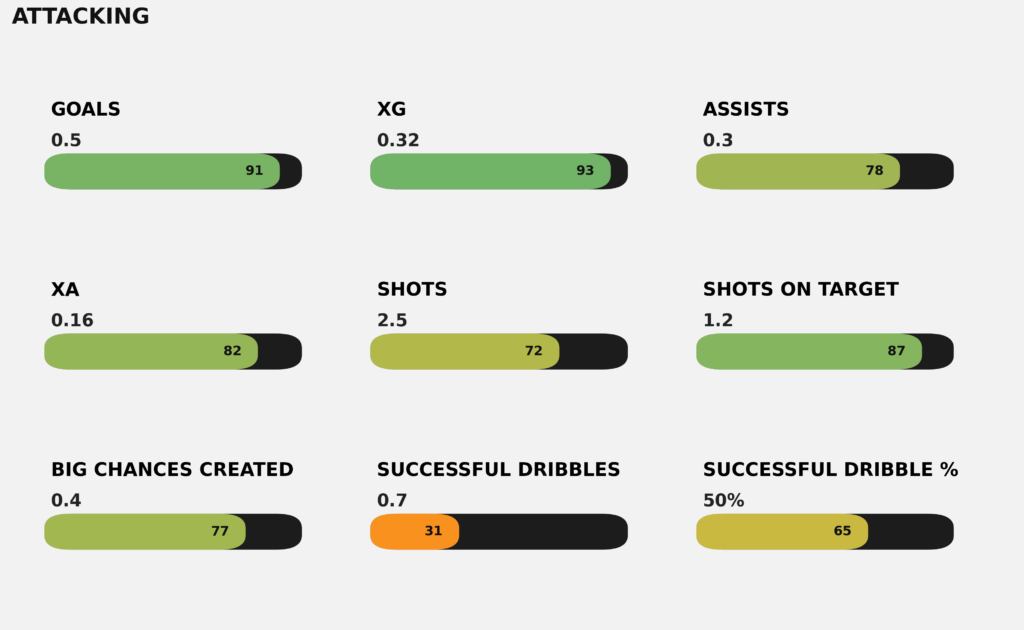This screenshot has height=630, width=1024.
Task: Select the GOALS stat label
Action: pos(86,110)
